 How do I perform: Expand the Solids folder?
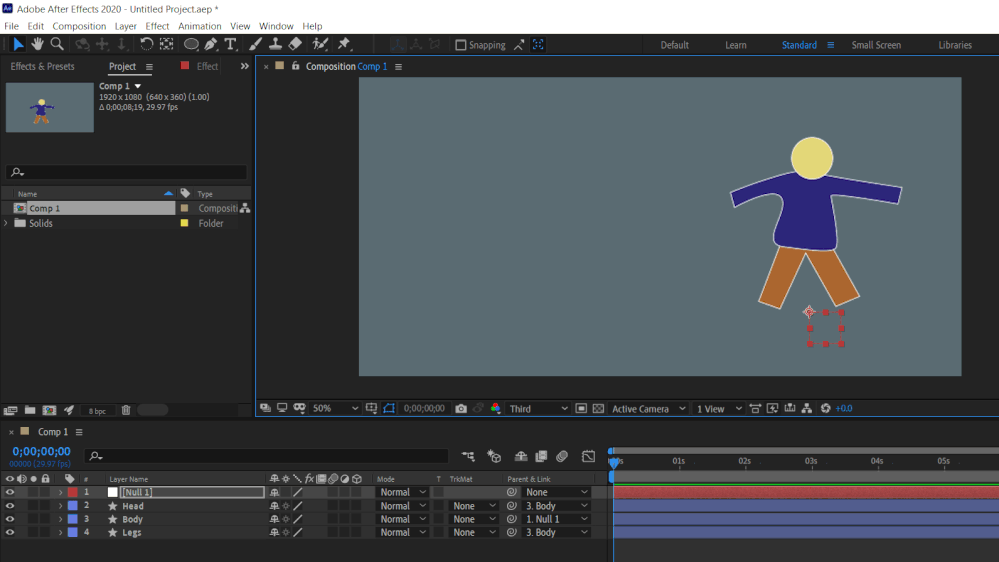point(7,223)
